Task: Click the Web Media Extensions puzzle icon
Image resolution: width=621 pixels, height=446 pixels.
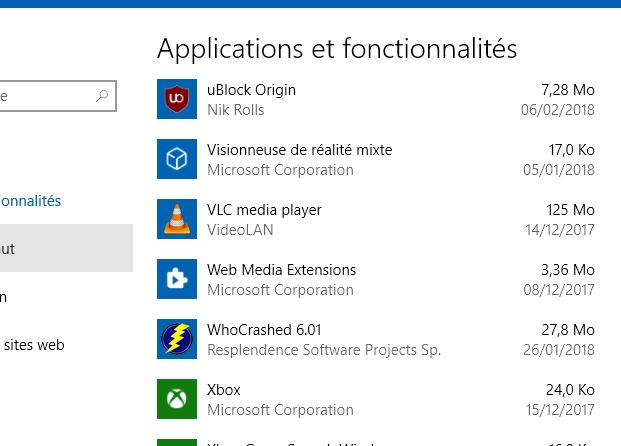Action: 177,279
